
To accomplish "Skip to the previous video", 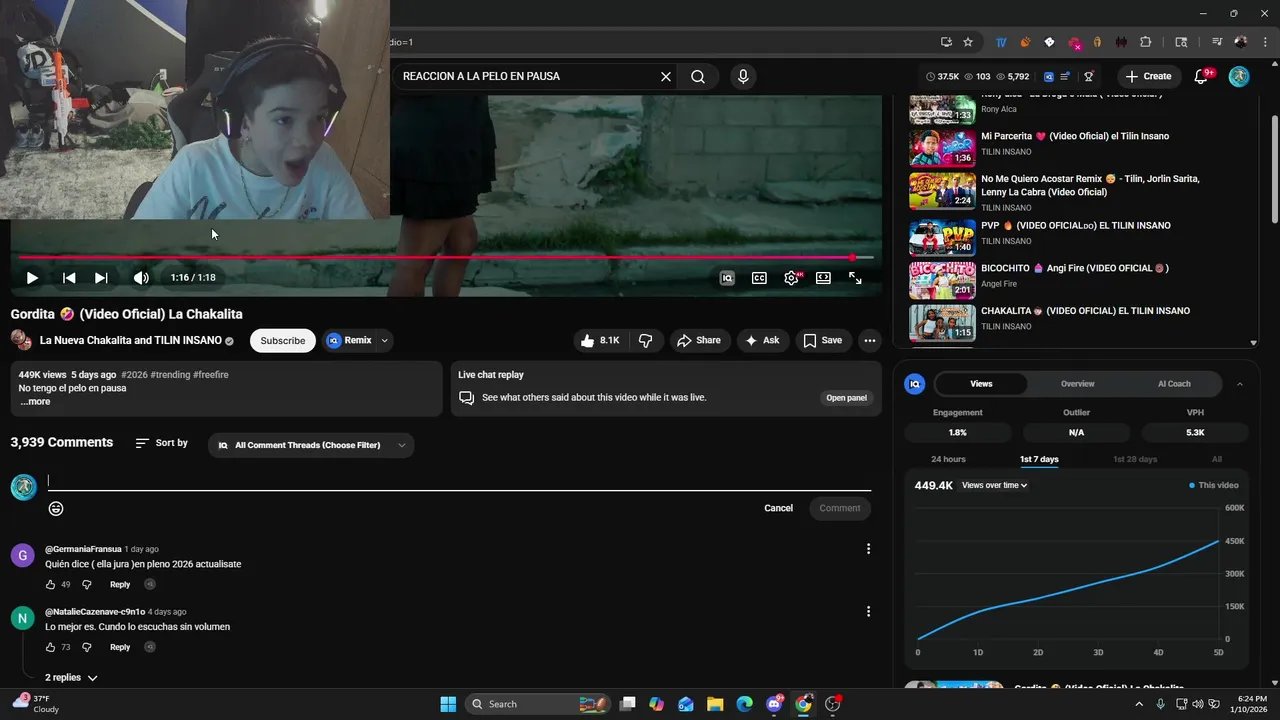I will pyautogui.click(x=69, y=278).
